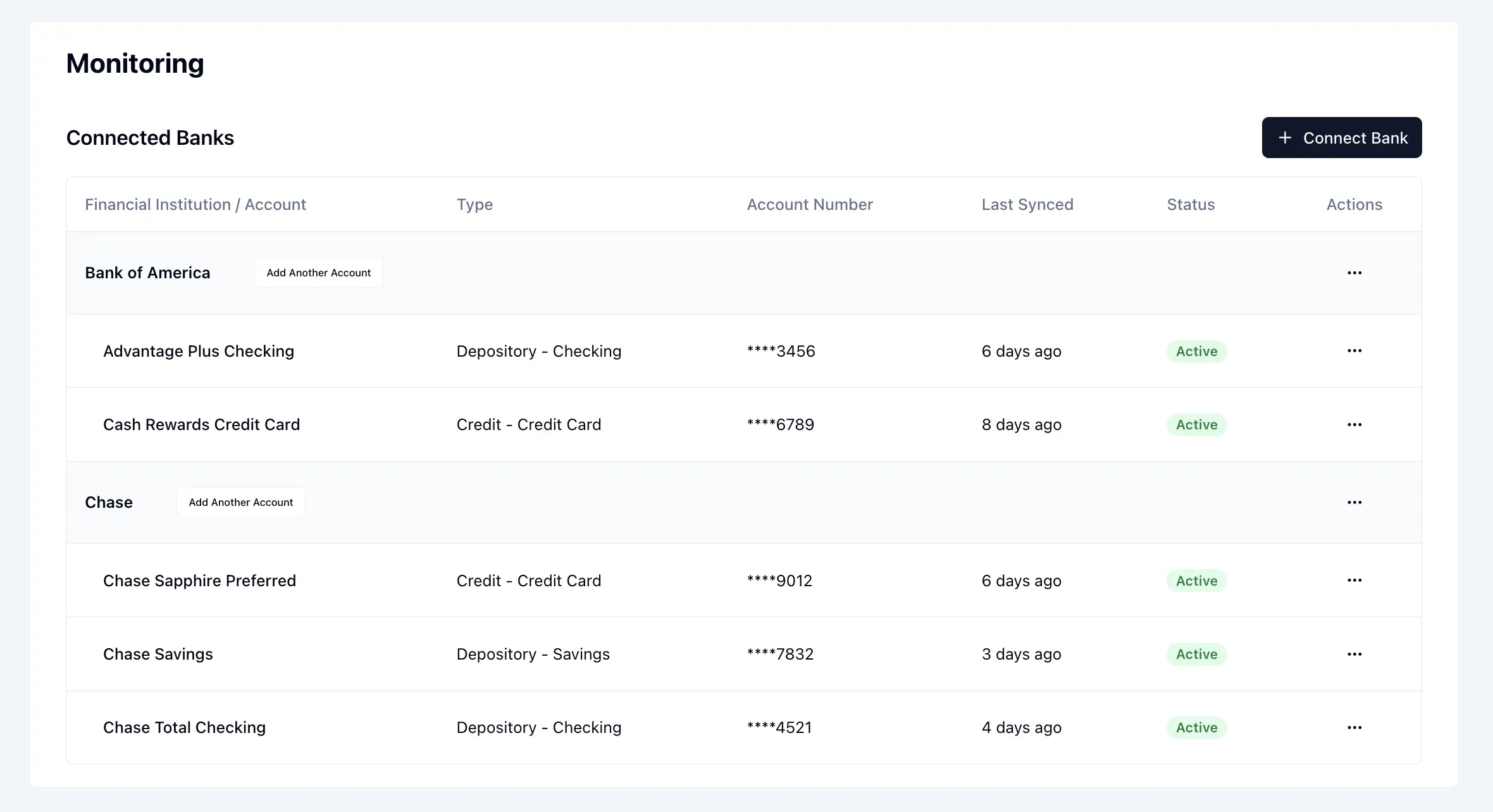1493x812 pixels.
Task: Add another account under Chase
Action: [240, 501]
